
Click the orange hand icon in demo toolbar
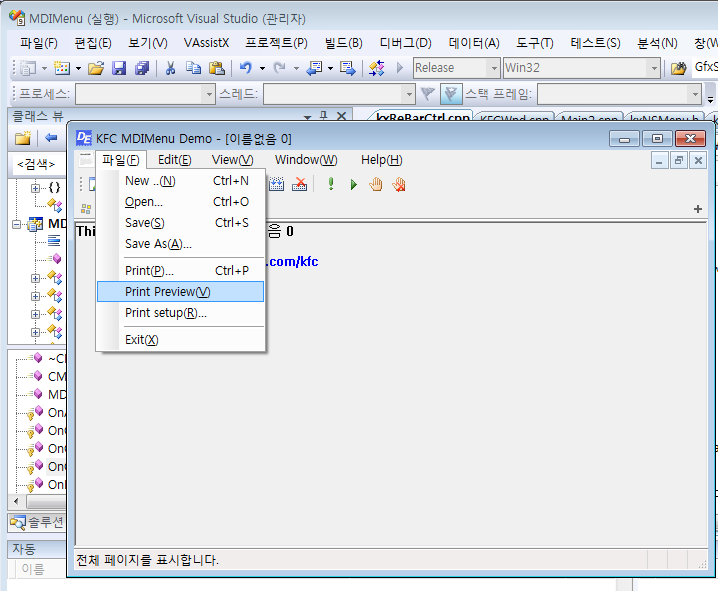point(376,184)
